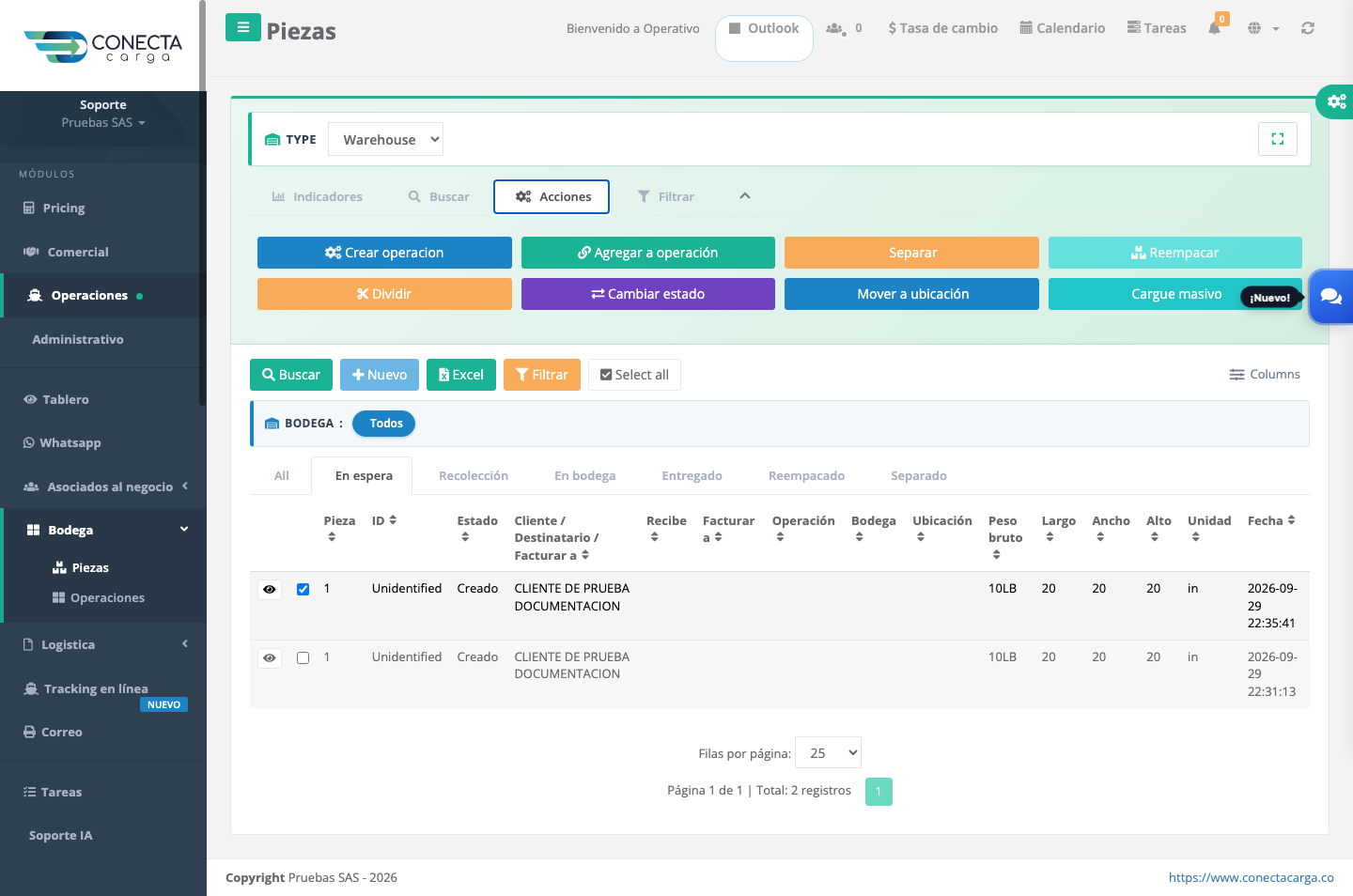Expand the Soporte Pruebas SAS account menu
Screen dimensions: 1353x896
point(103,114)
